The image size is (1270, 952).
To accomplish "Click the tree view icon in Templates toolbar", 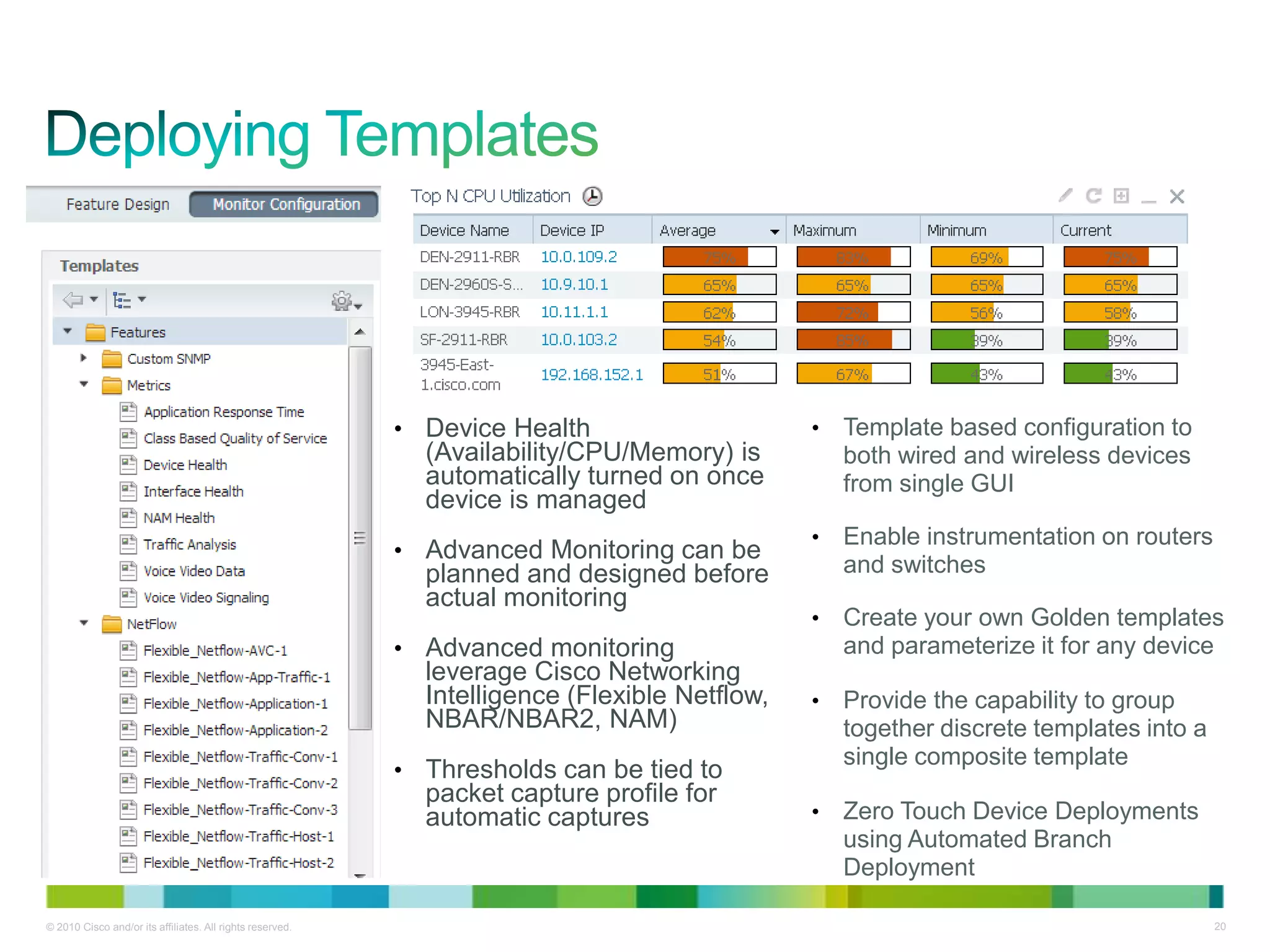I will click(x=122, y=300).
